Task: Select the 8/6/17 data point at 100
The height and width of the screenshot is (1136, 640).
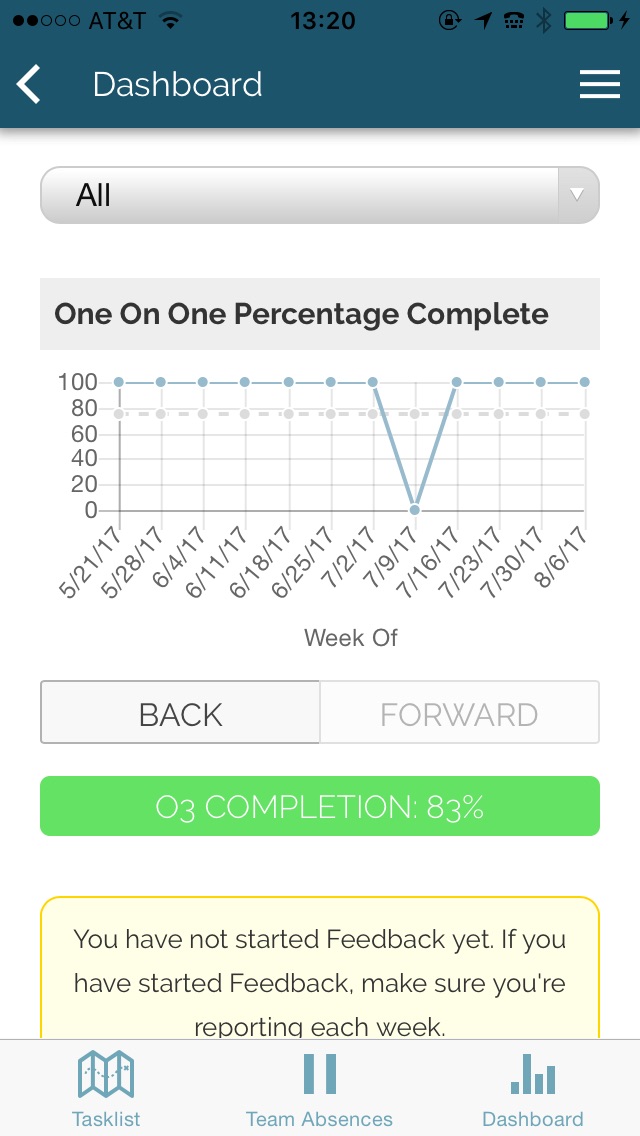Action: 584,382
